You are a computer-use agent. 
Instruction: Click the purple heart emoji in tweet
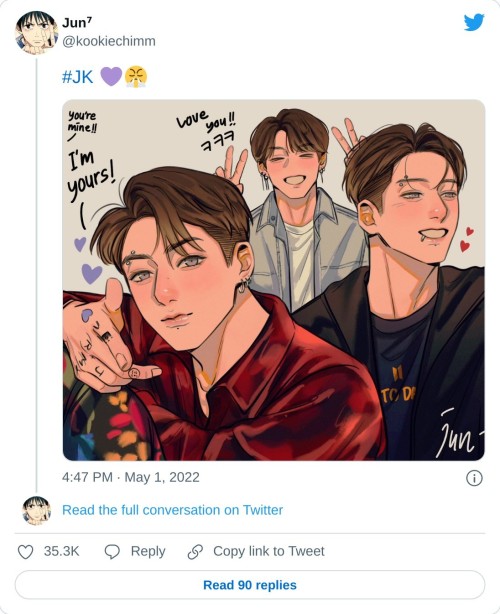coord(112,76)
